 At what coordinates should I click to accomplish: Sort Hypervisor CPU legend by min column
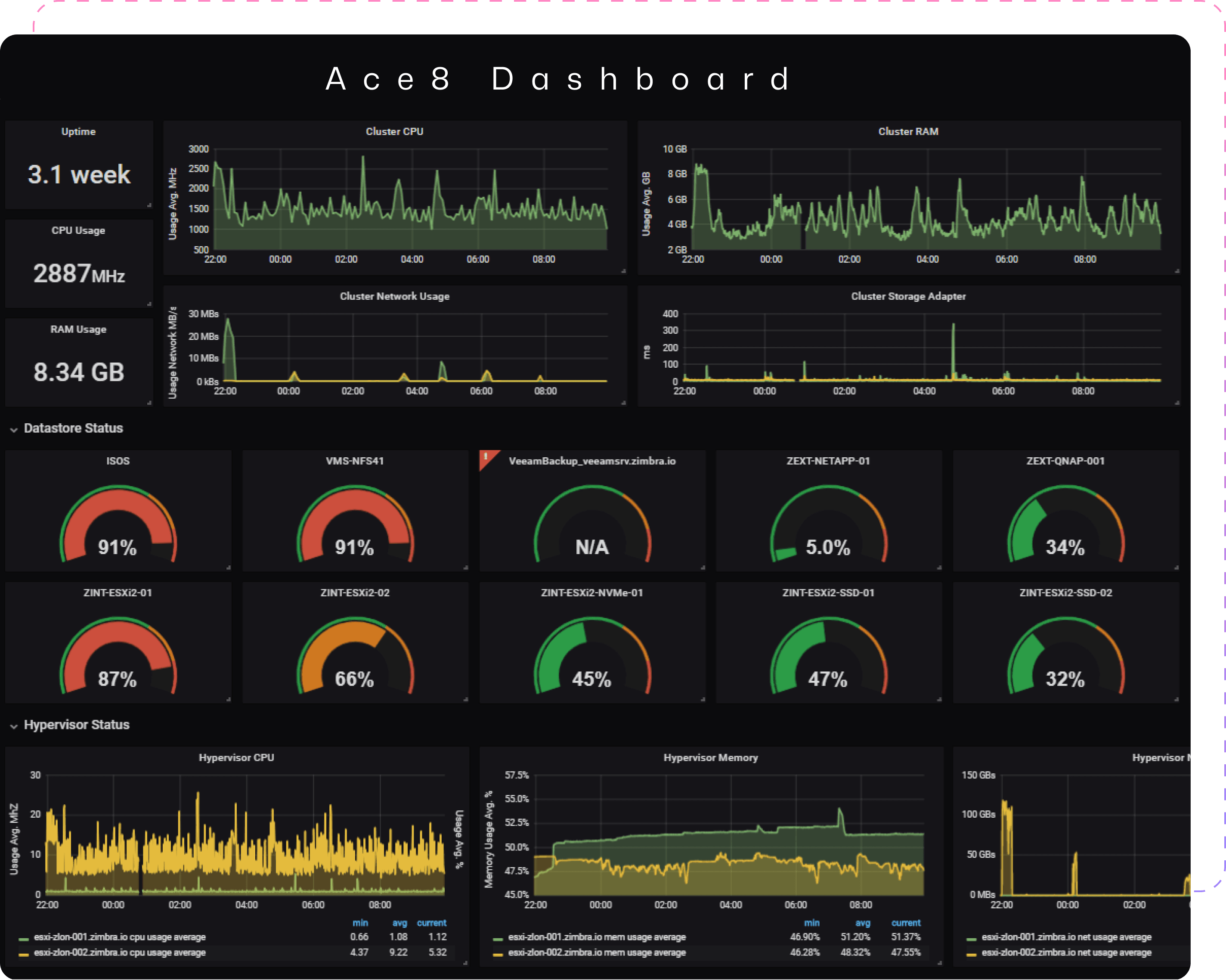pyautogui.click(x=360, y=923)
